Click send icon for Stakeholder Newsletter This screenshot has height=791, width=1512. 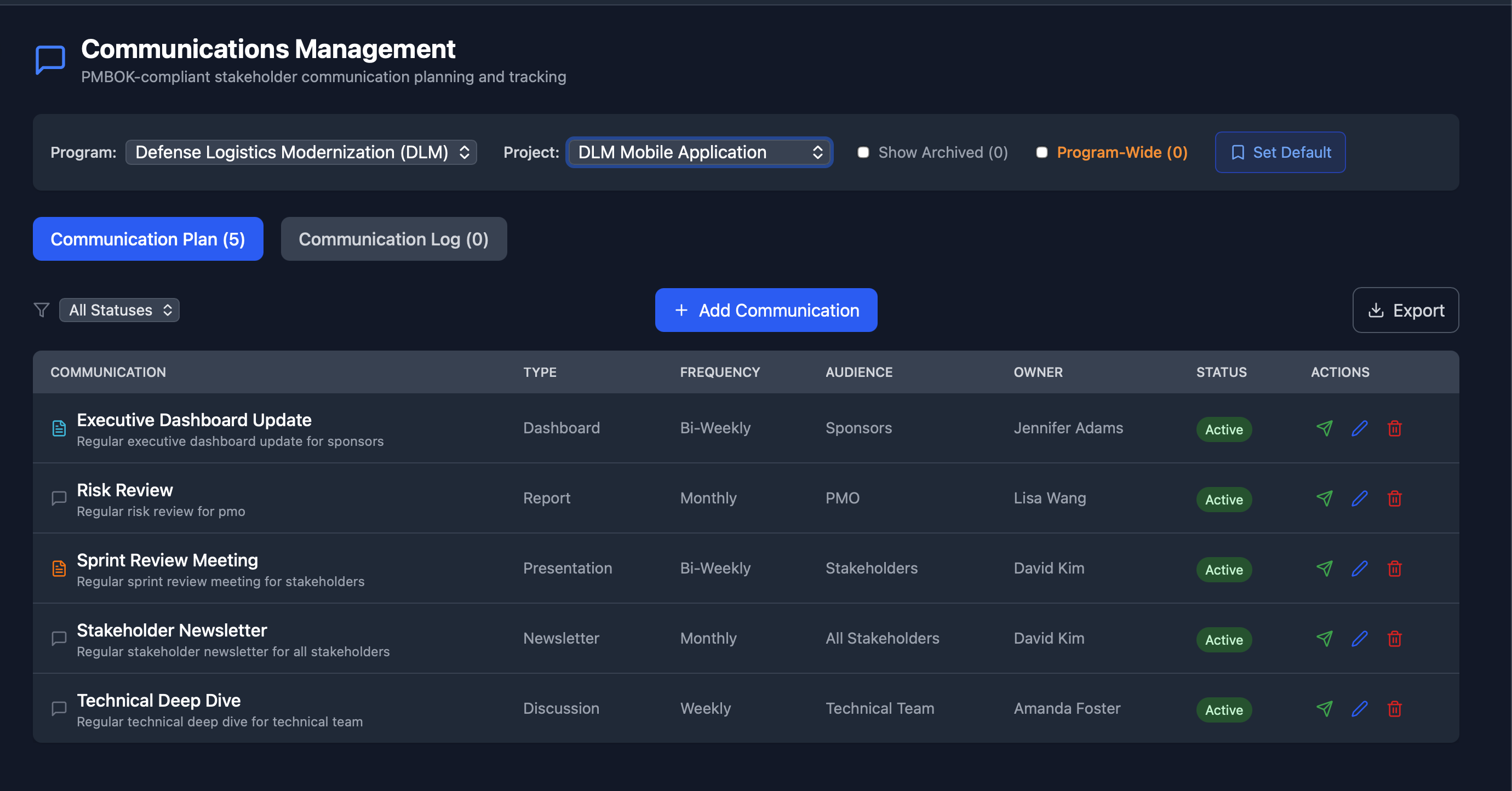[x=1324, y=638]
